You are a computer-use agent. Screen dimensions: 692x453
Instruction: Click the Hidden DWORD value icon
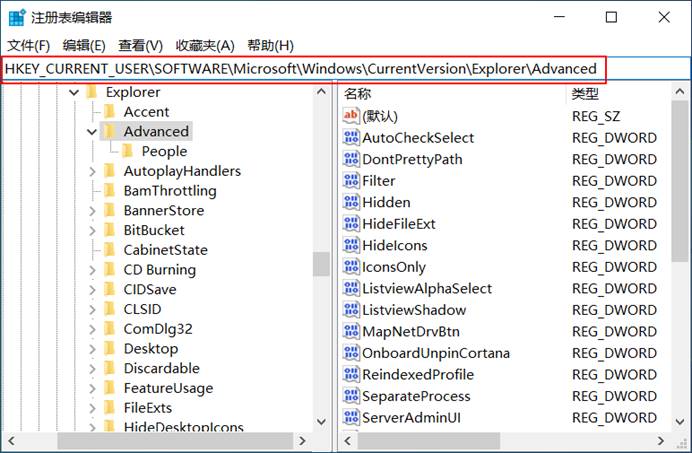tap(350, 202)
